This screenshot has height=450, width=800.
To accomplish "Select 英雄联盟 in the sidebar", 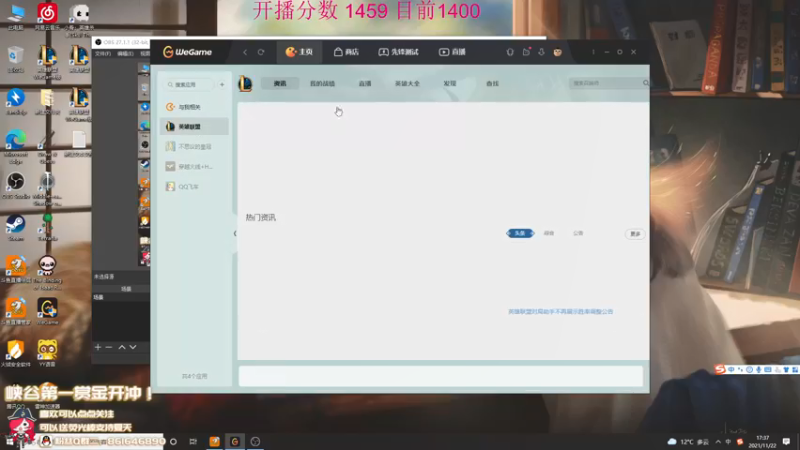I will coord(194,127).
